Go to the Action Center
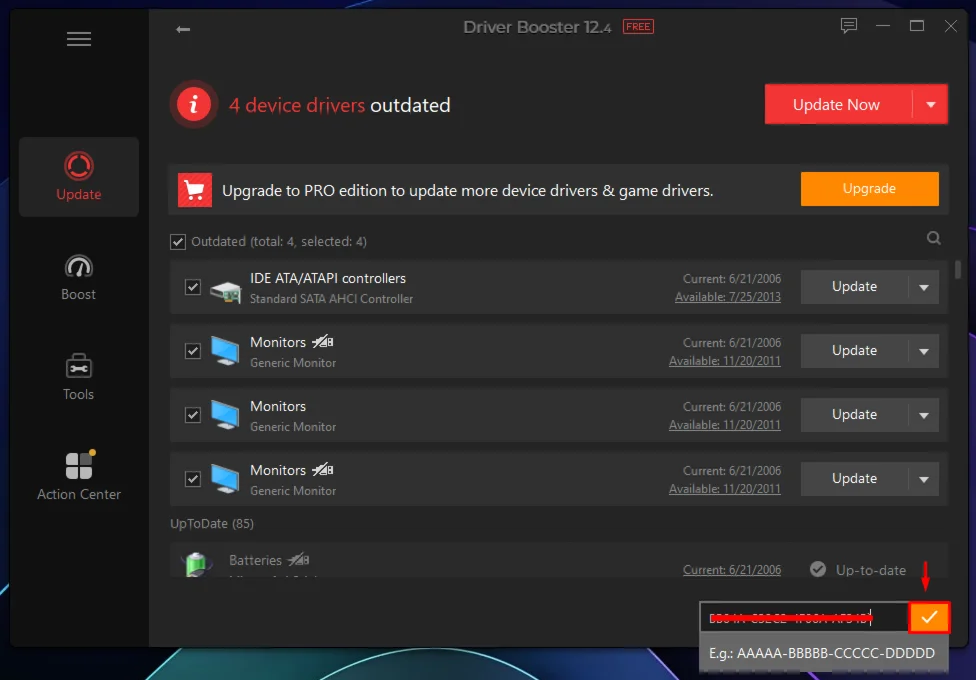Screen dimensions: 976x680 pyautogui.click(x=79, y=476)
